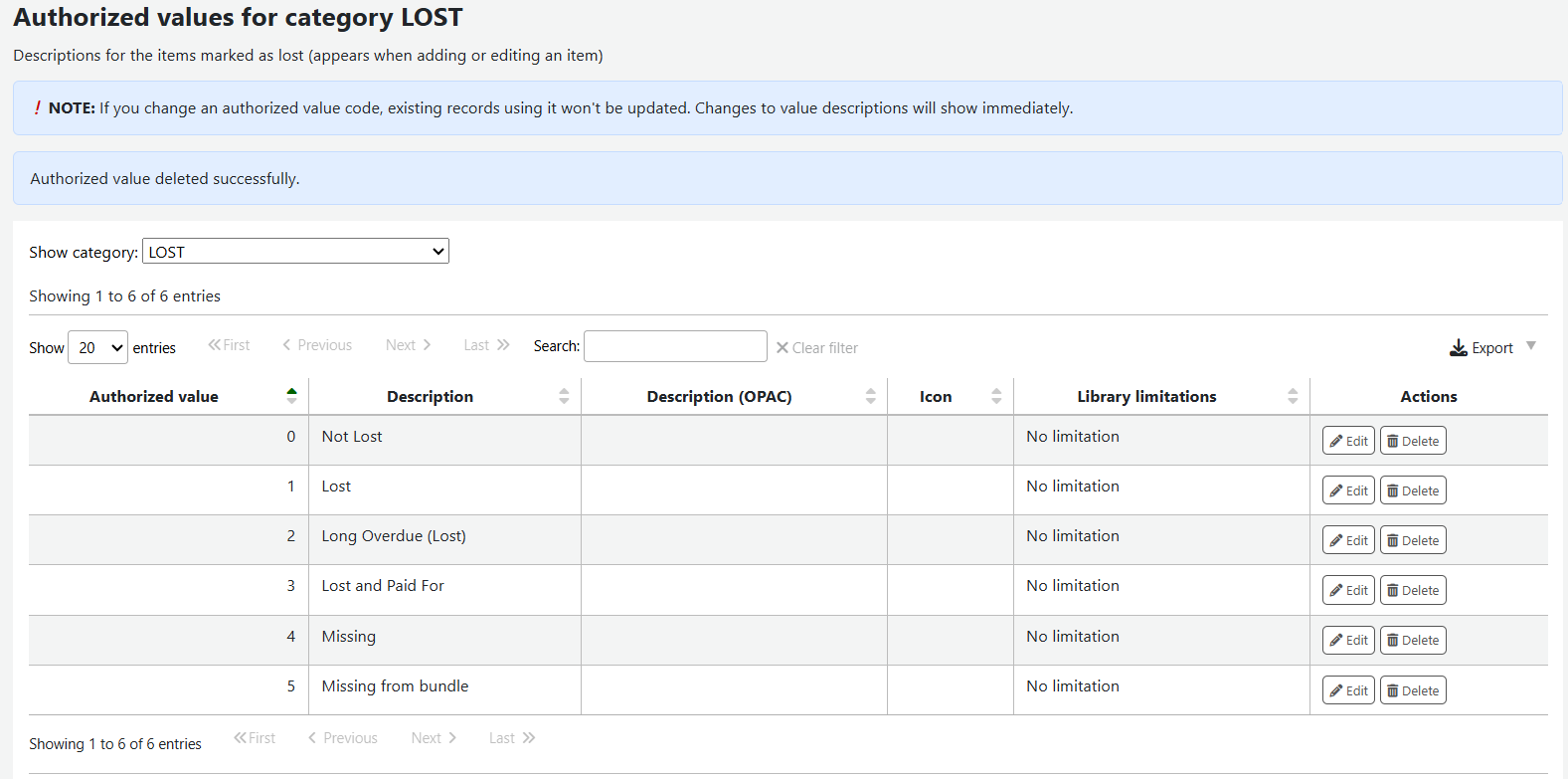
Task: Go to Next page in bottom pagination
Action: click(x=434, y=738)
